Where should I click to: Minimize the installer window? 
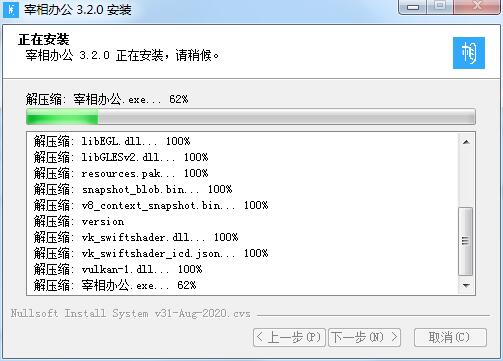coord(412,7)
